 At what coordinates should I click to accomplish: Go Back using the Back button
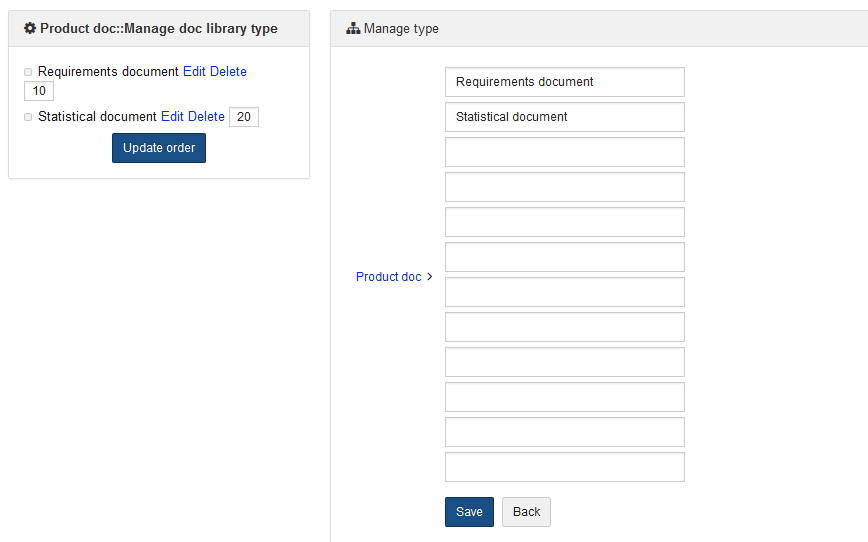click(x=526, y=512)
